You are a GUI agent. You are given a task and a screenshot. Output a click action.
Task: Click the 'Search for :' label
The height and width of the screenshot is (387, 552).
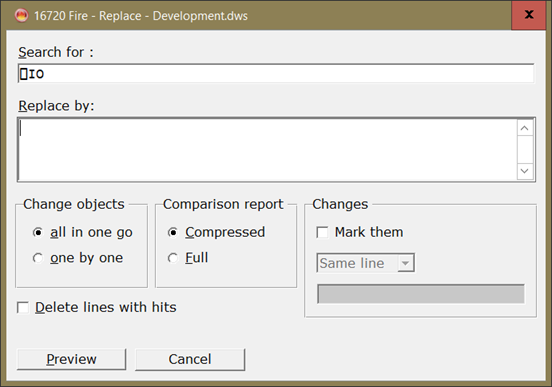pyautogui.click(x=56, y=52)
